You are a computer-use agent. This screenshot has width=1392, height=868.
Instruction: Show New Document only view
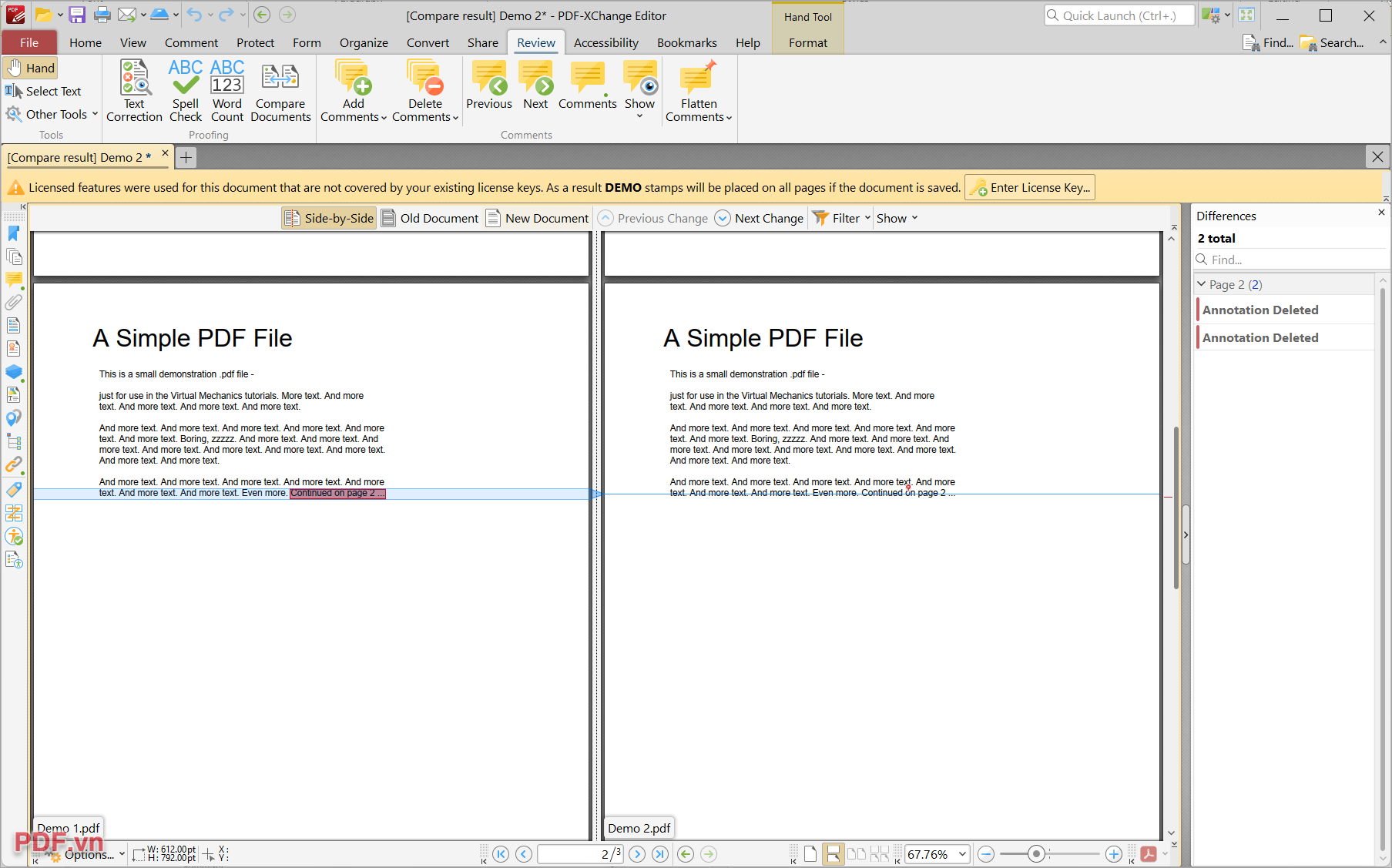click(538, 218)
